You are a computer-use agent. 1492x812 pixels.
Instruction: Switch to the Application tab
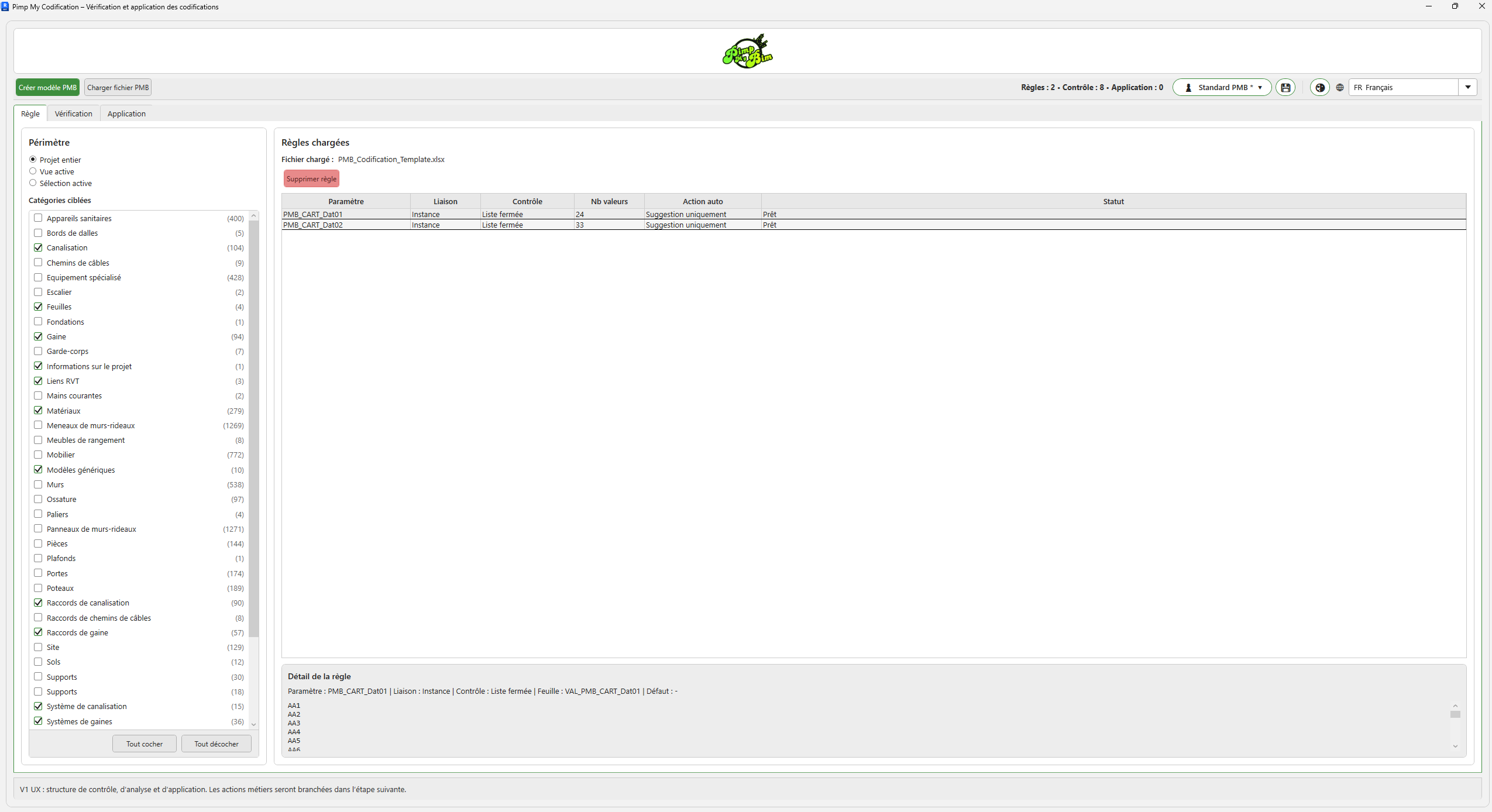(126, 113)
